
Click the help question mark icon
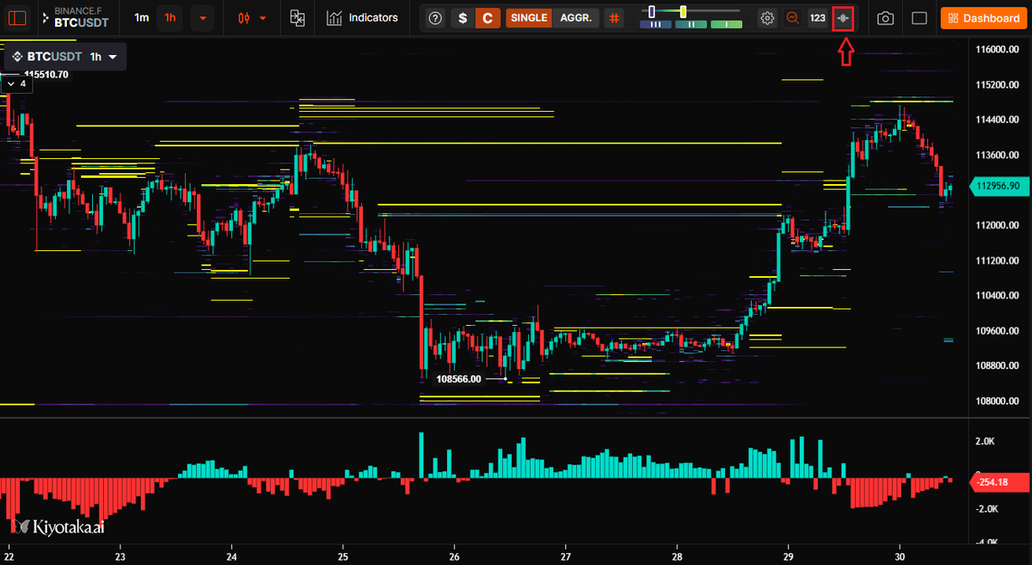click(435, 18)
